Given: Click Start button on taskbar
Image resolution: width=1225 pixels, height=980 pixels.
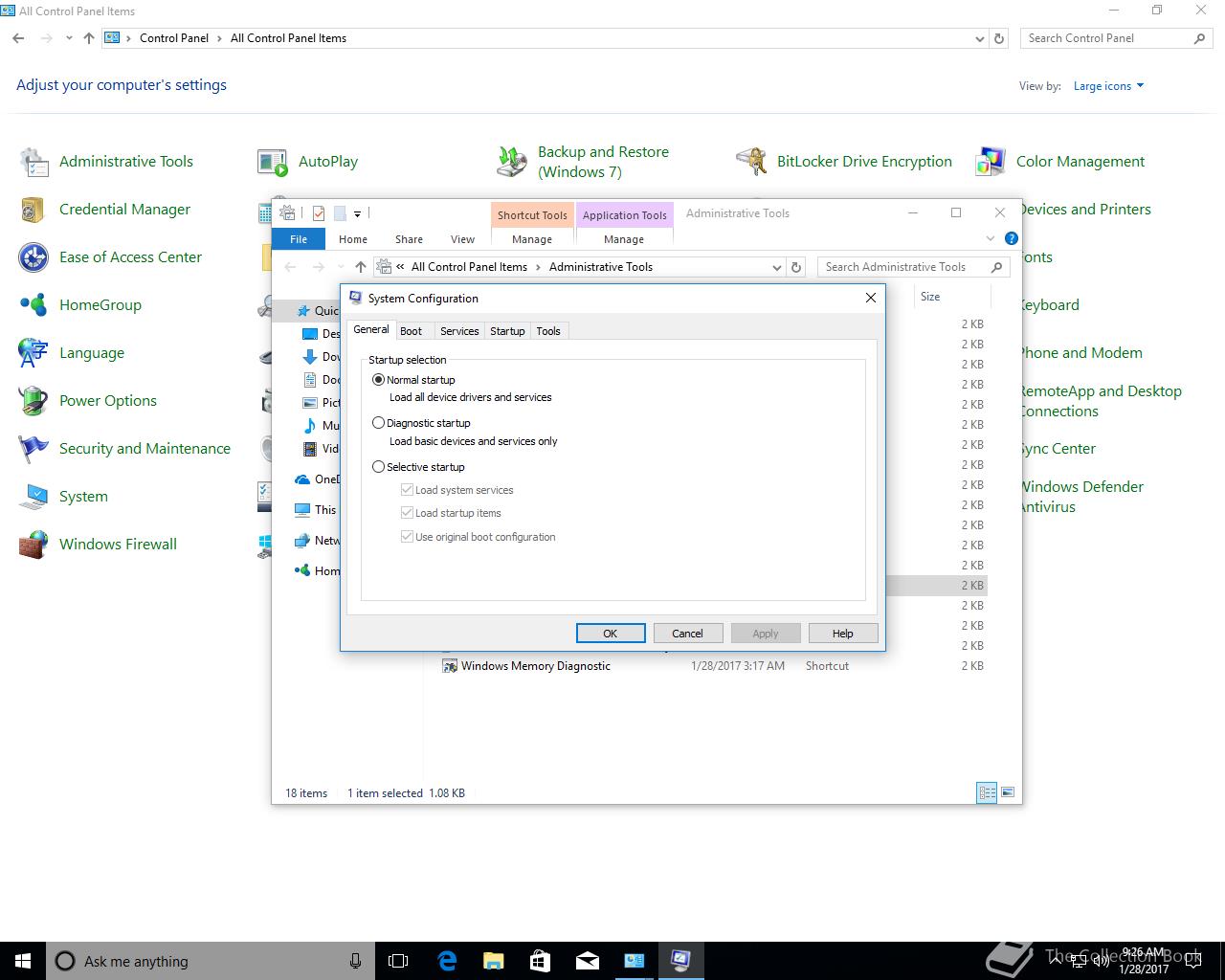Looking at the screenshot, I should coord(23,961).
